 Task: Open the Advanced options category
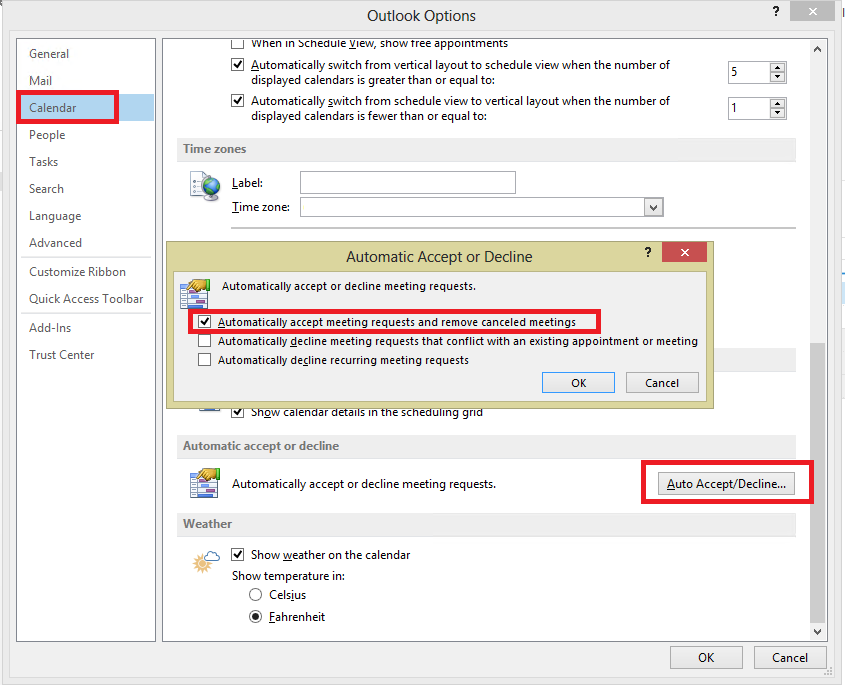pos(56,243)
